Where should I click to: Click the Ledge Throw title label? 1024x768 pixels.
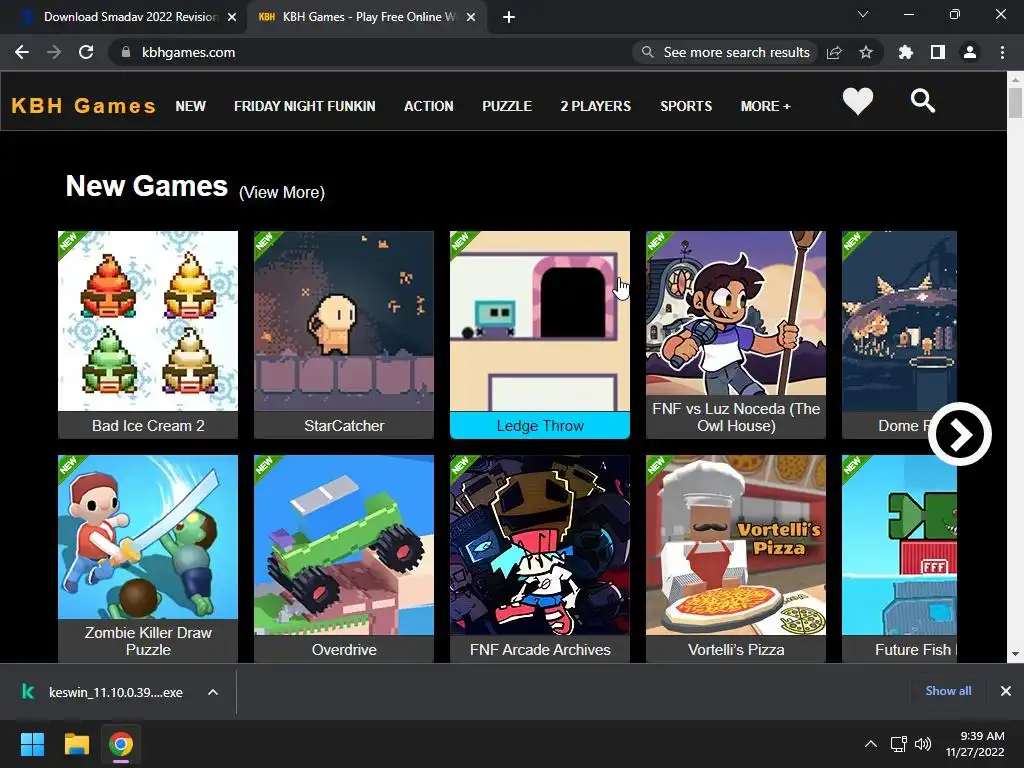539,426
